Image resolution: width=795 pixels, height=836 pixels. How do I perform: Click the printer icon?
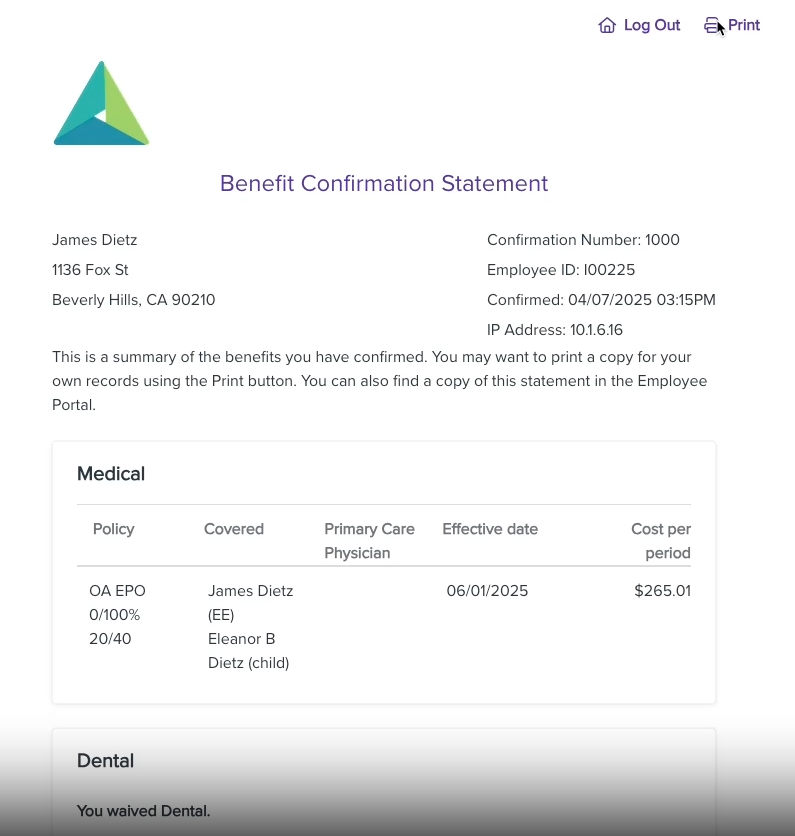click(712, 25)
